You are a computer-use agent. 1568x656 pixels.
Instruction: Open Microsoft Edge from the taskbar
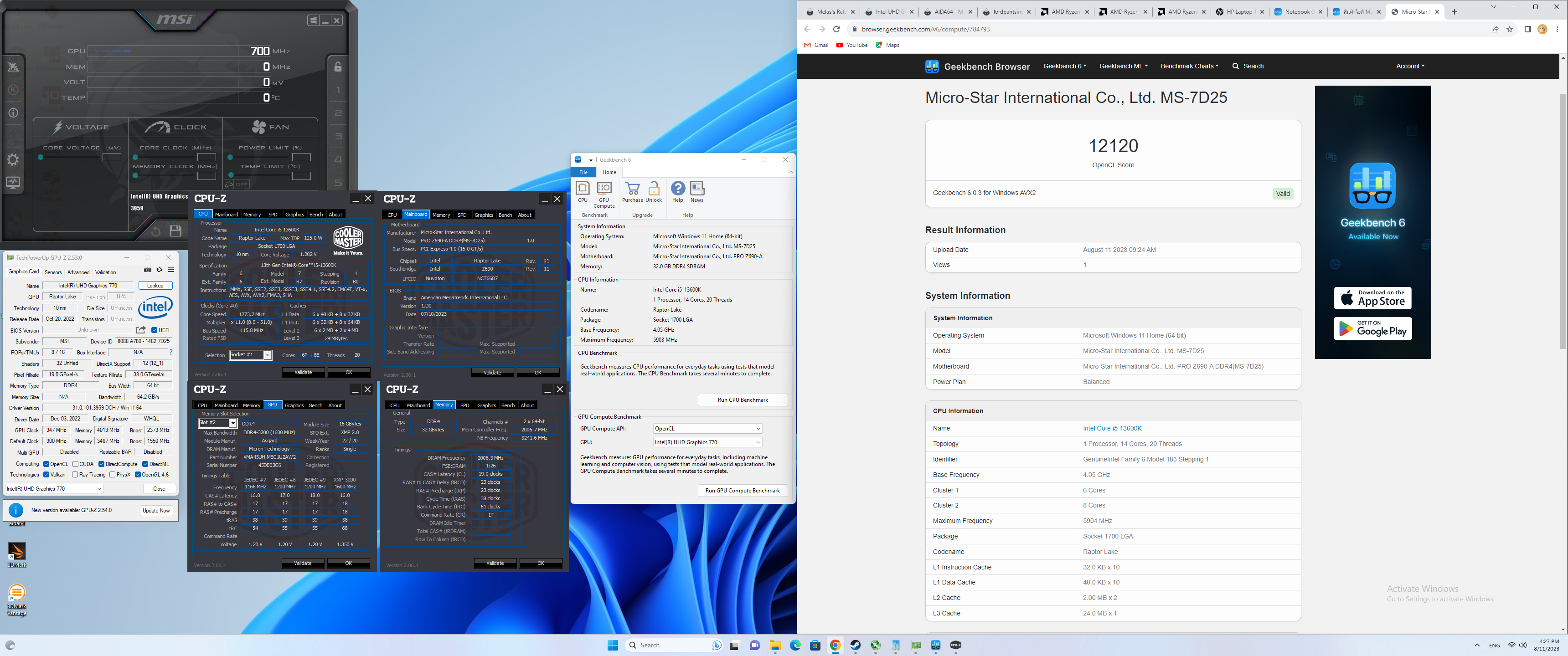pos(795,645)
